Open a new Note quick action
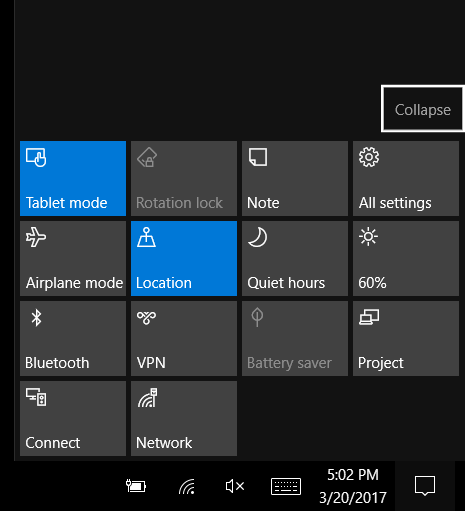Viewport: 465px width, 514px height. (x=295, y=178)
